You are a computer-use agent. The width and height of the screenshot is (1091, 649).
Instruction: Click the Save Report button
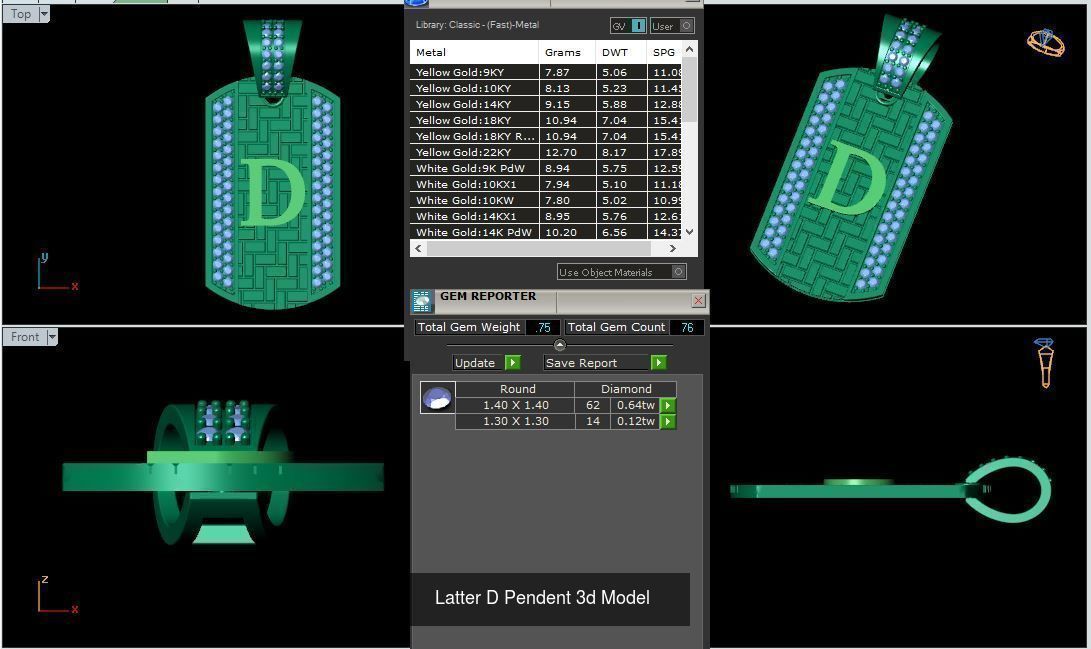pos(597,362)
